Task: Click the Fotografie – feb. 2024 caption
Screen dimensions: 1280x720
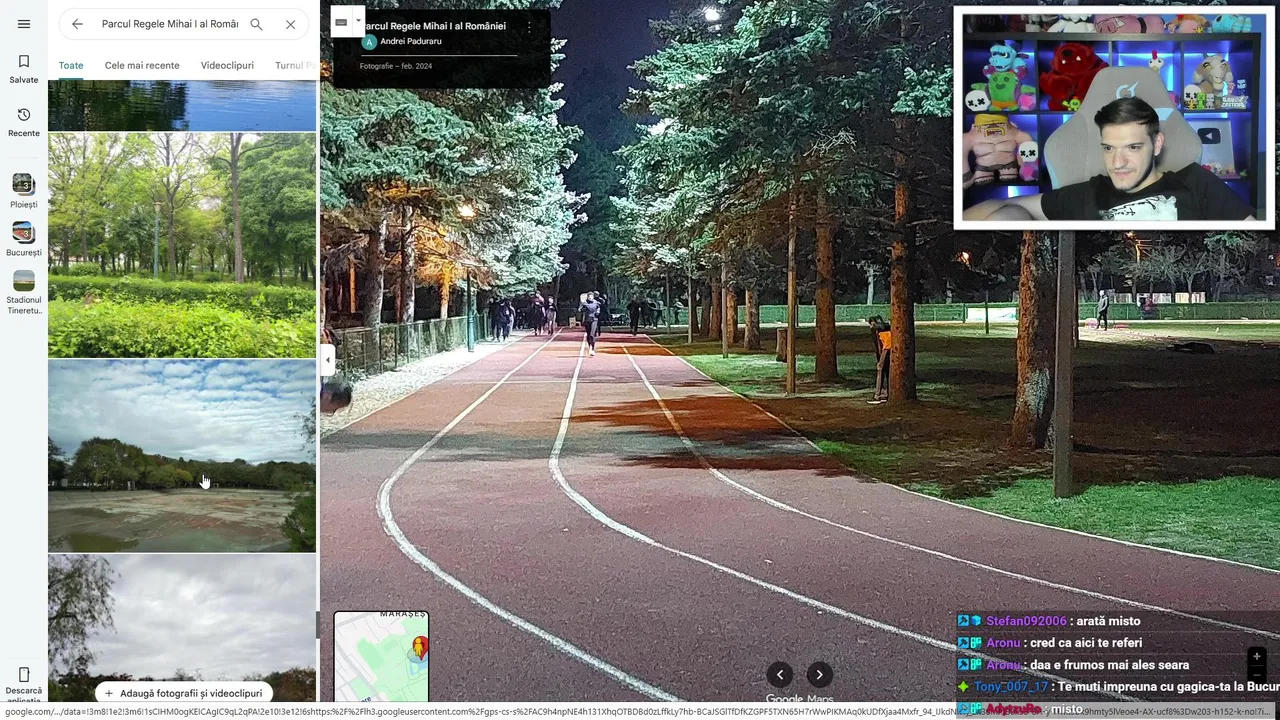Action: click(396, 66)
